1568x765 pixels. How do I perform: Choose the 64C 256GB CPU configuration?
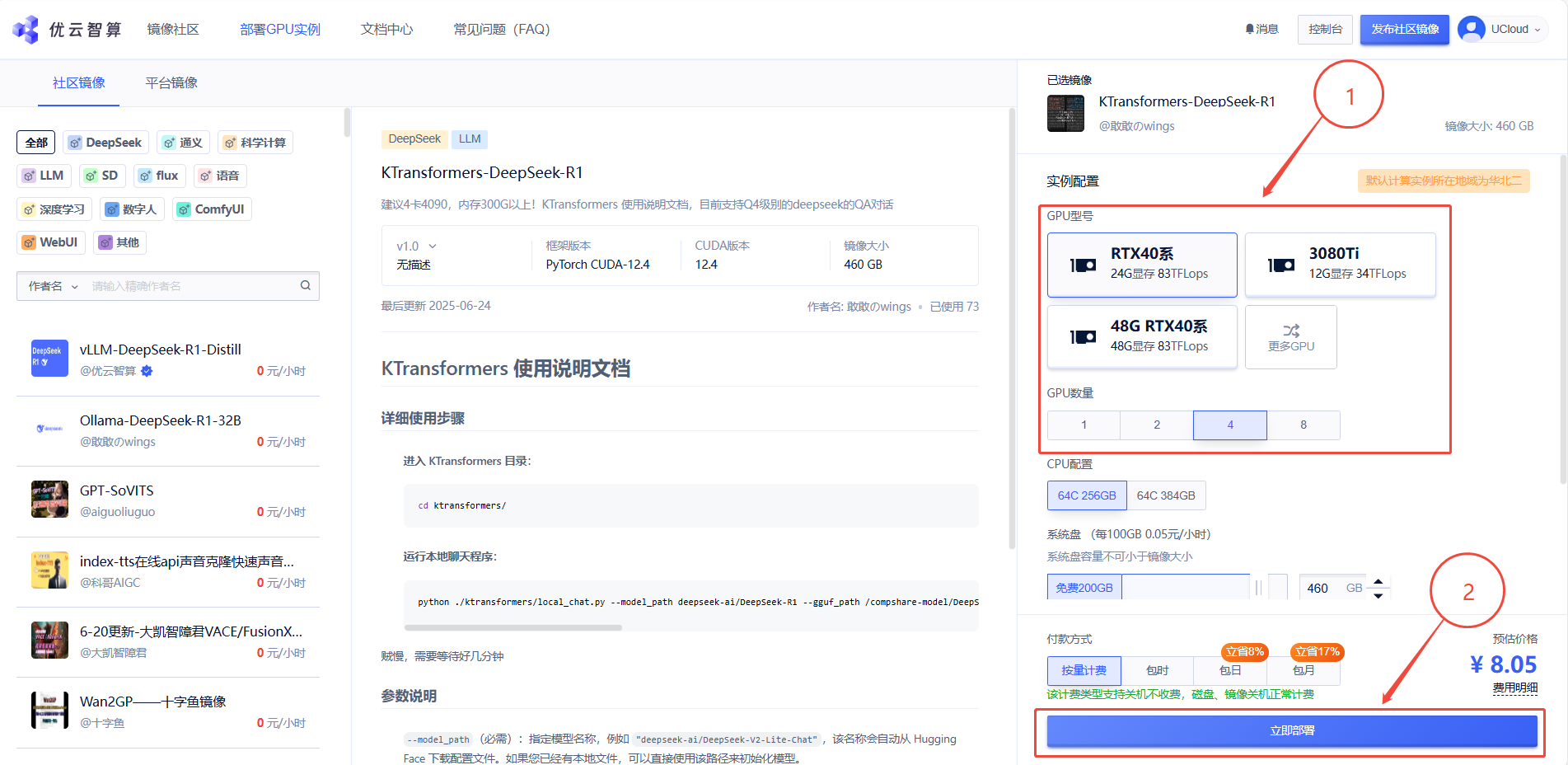(x=1087, y=495)
